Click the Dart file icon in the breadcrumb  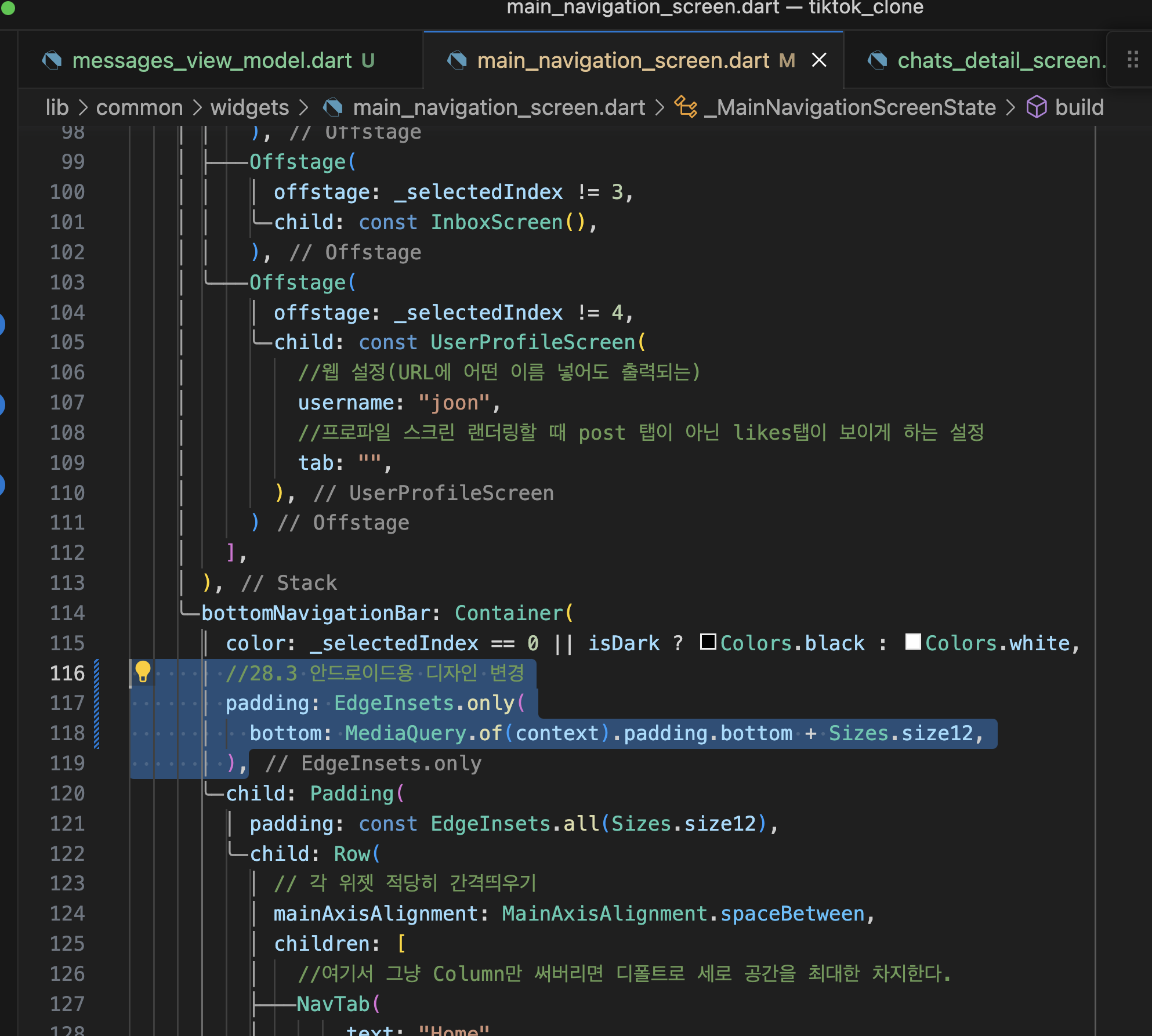coord(332,107)
